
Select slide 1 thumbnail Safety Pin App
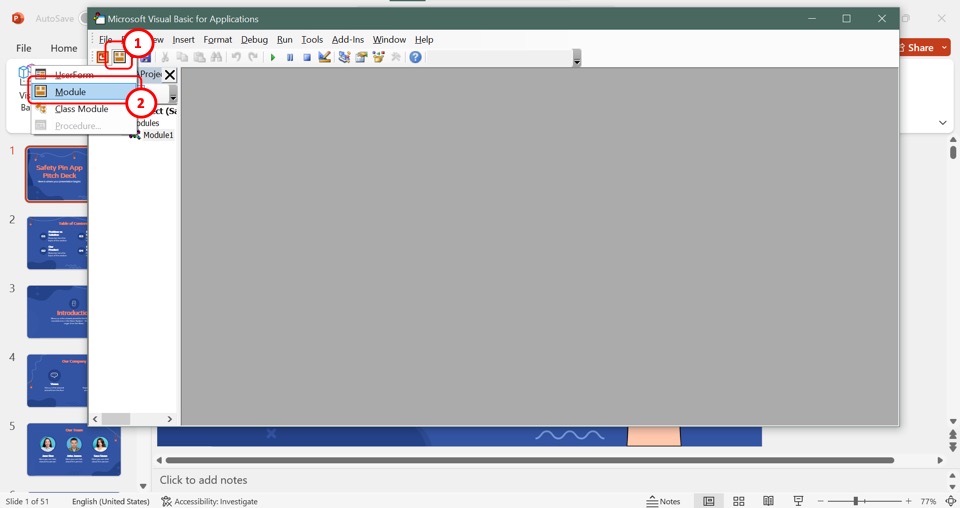57,174
